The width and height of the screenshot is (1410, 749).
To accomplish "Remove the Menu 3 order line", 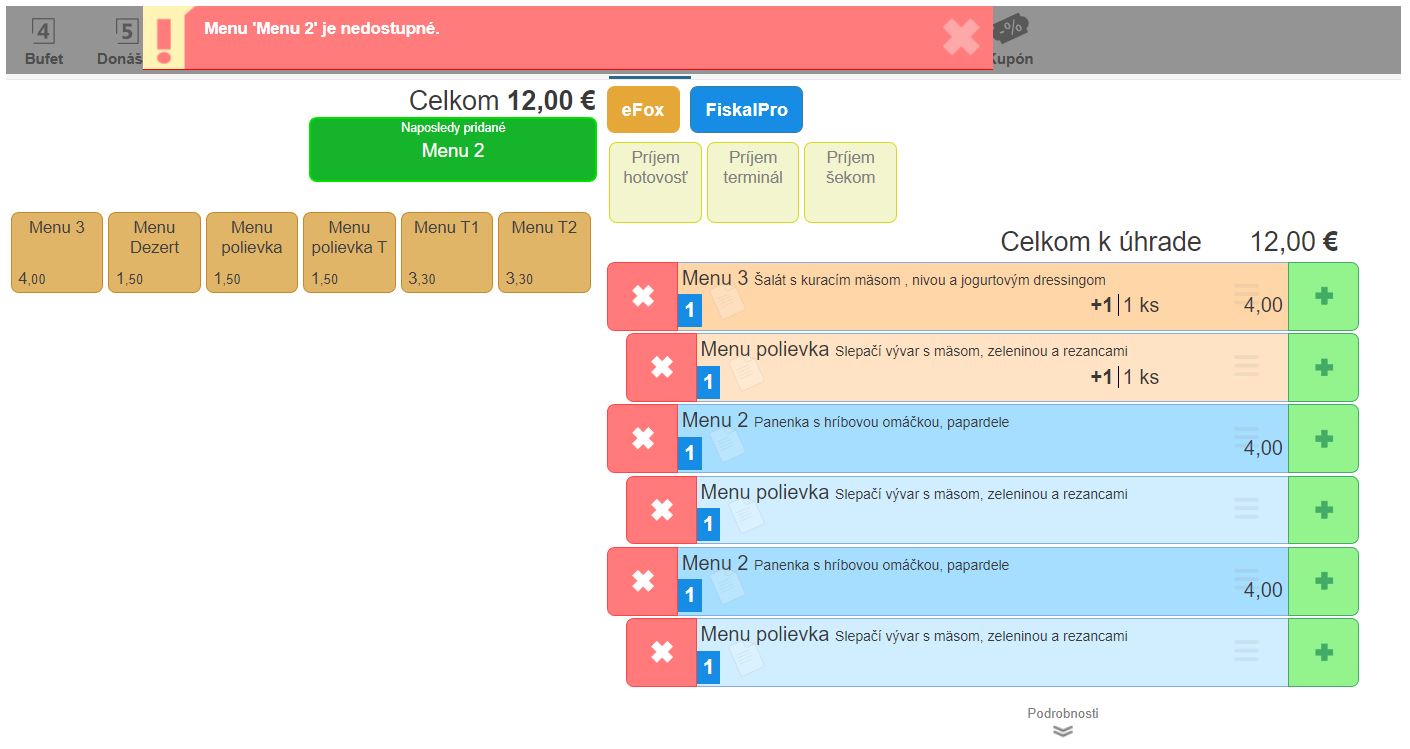I will [643, 297].
